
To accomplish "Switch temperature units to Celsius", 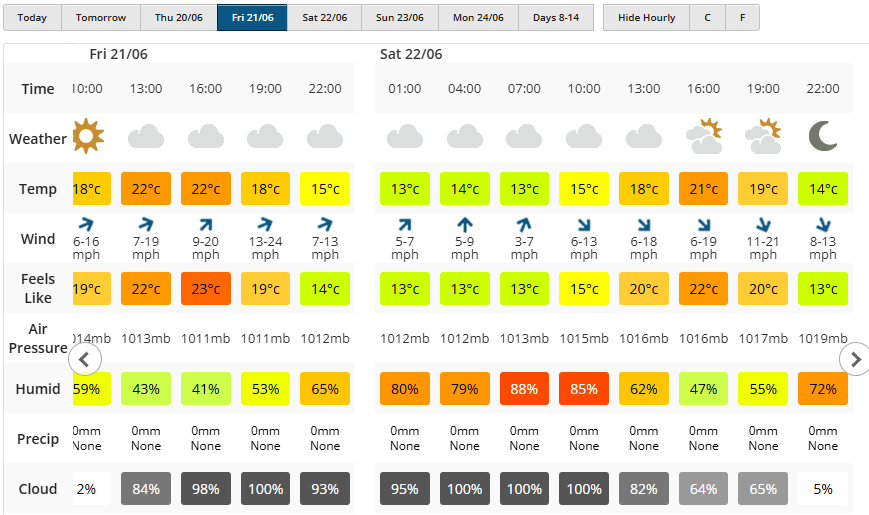I will point(708,18).
